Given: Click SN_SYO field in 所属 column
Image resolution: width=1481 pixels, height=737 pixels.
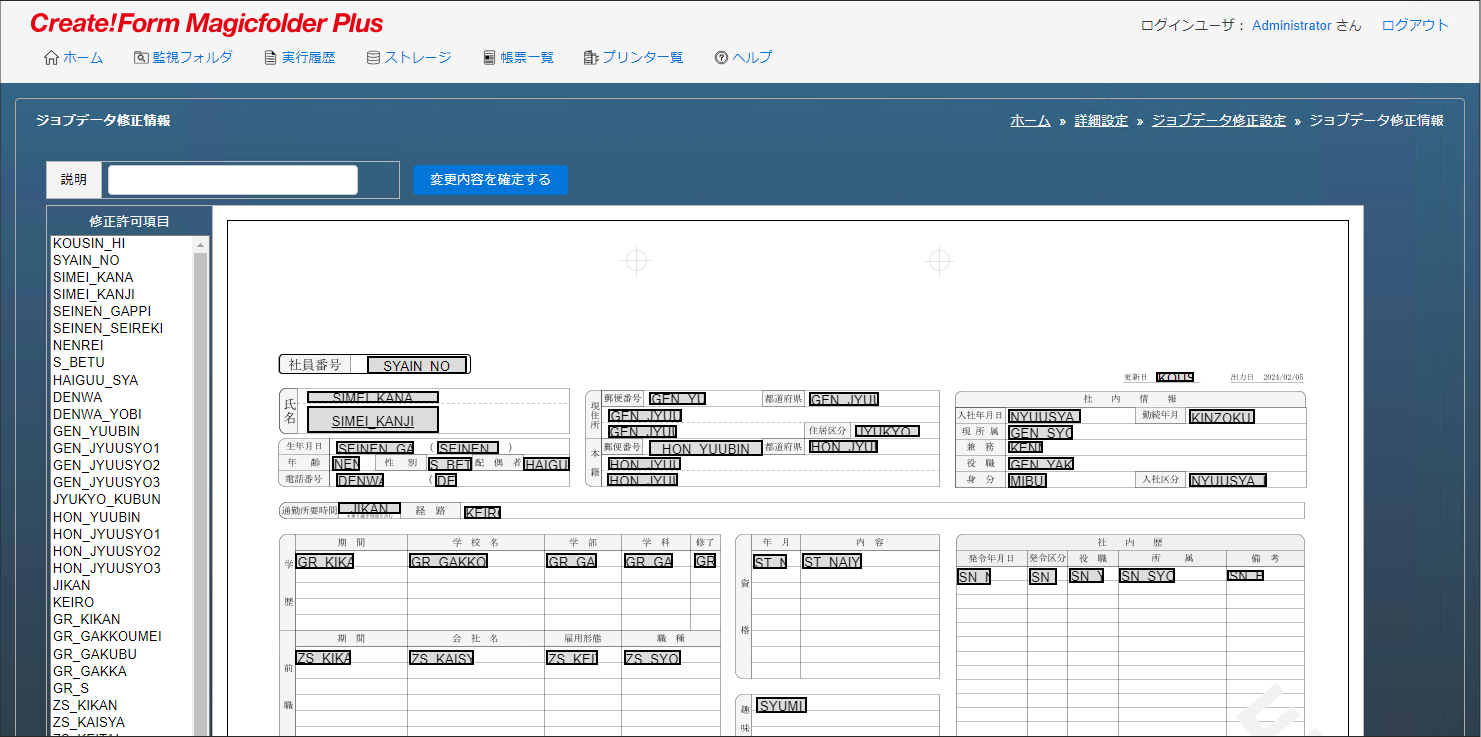Looking at the screenshot, I should click(1146, 576).
